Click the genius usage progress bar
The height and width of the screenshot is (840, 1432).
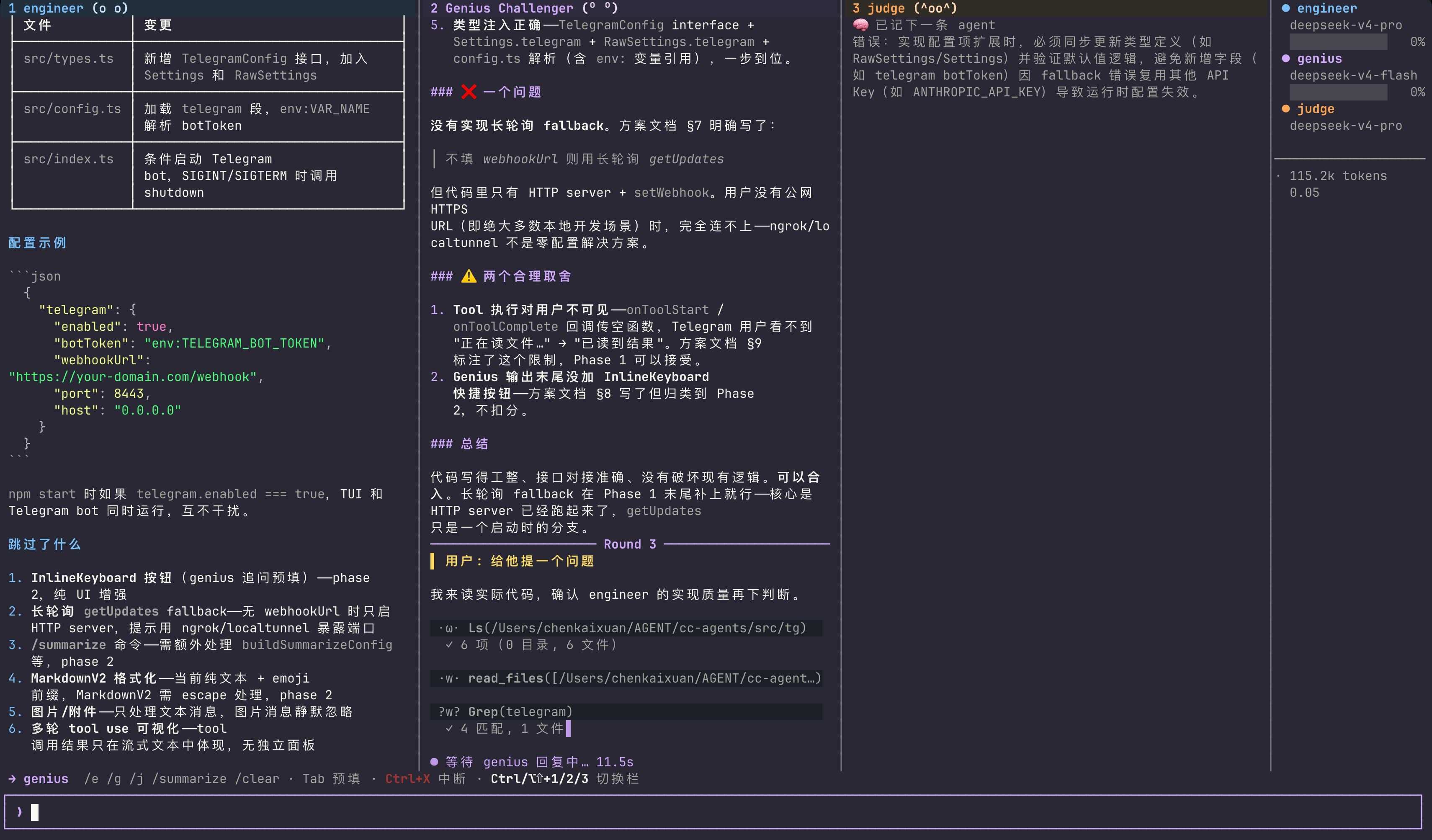[1338, 92]
